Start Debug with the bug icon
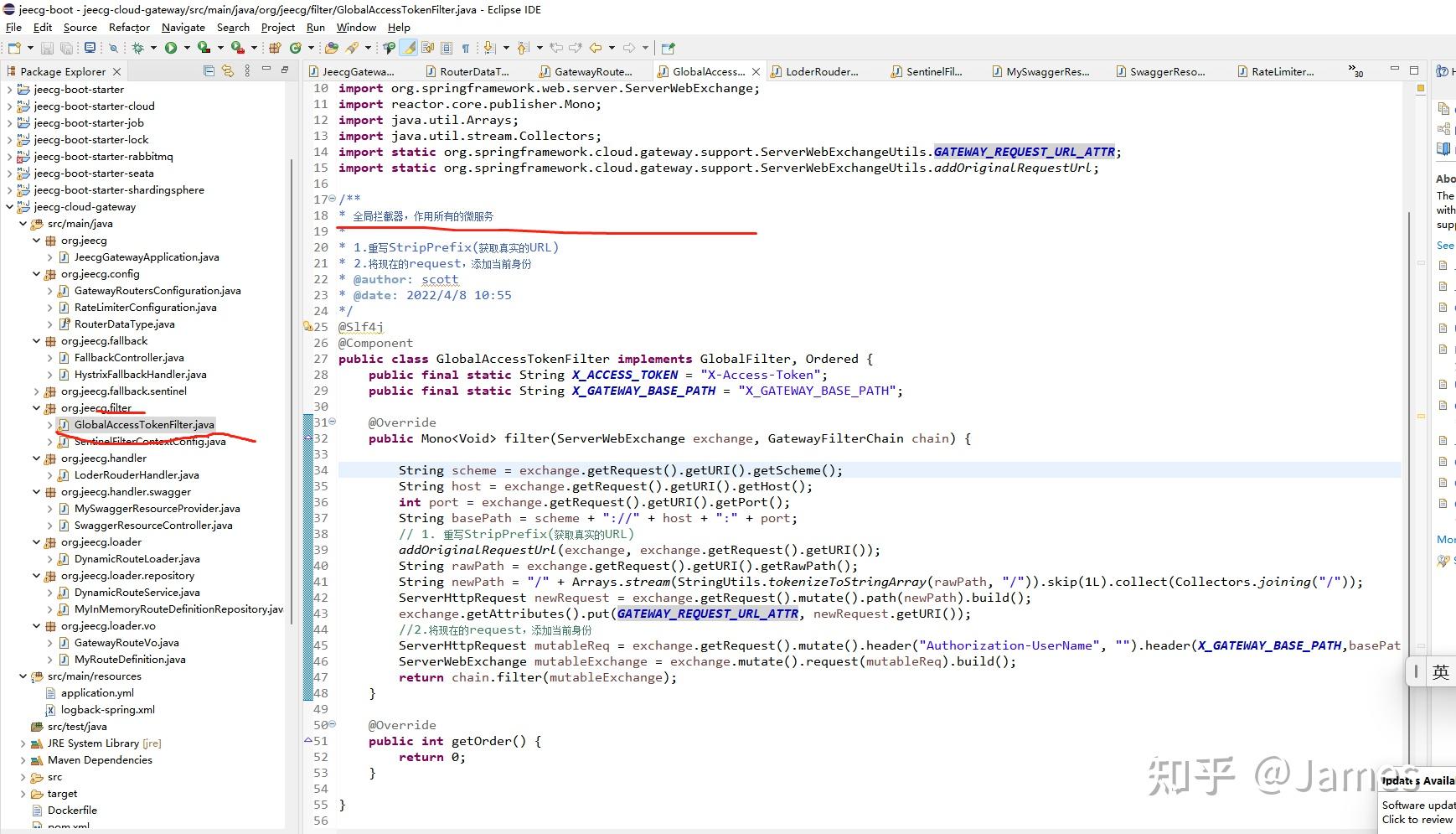Image resolution: width=1456 pixels, height=834 pixels. click(137, 48)
